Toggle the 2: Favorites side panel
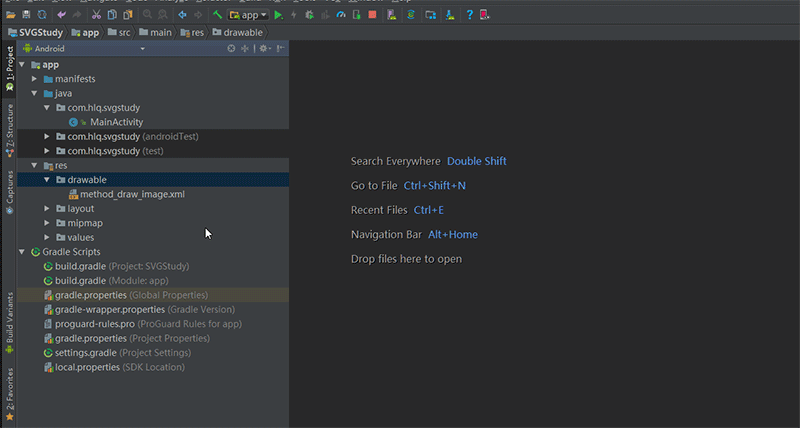Image resolution: width=800 pixels, height=428 pixels. 9,393
